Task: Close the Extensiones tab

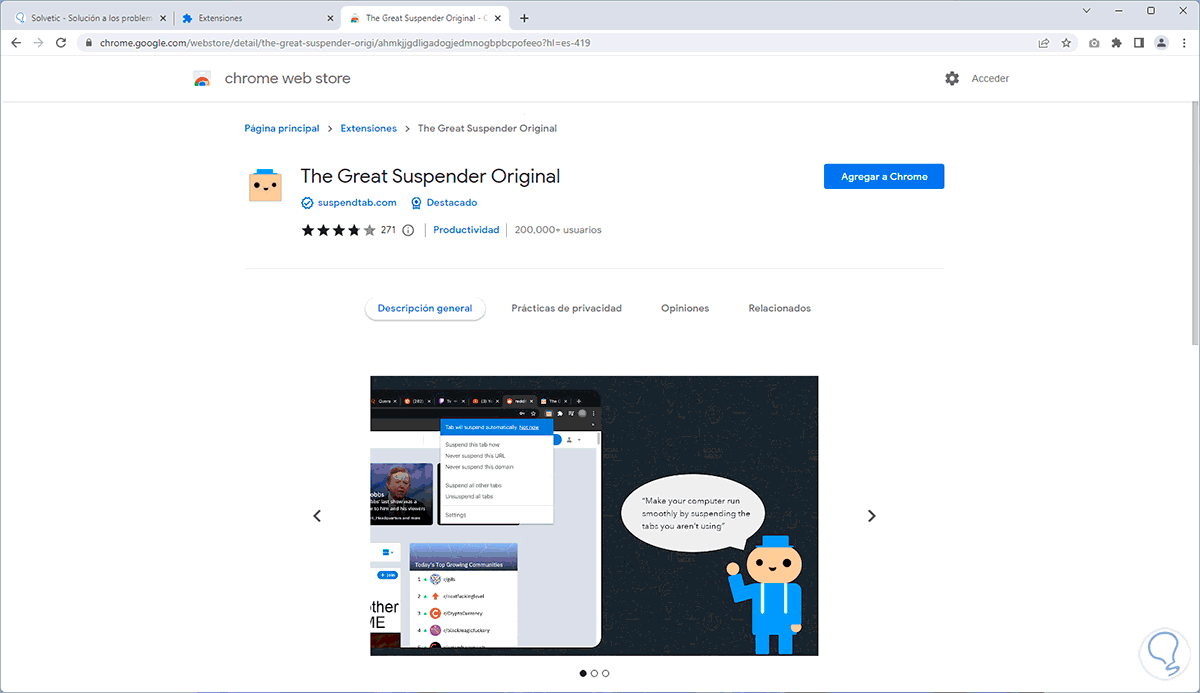Action: click(x=330, y=18)
